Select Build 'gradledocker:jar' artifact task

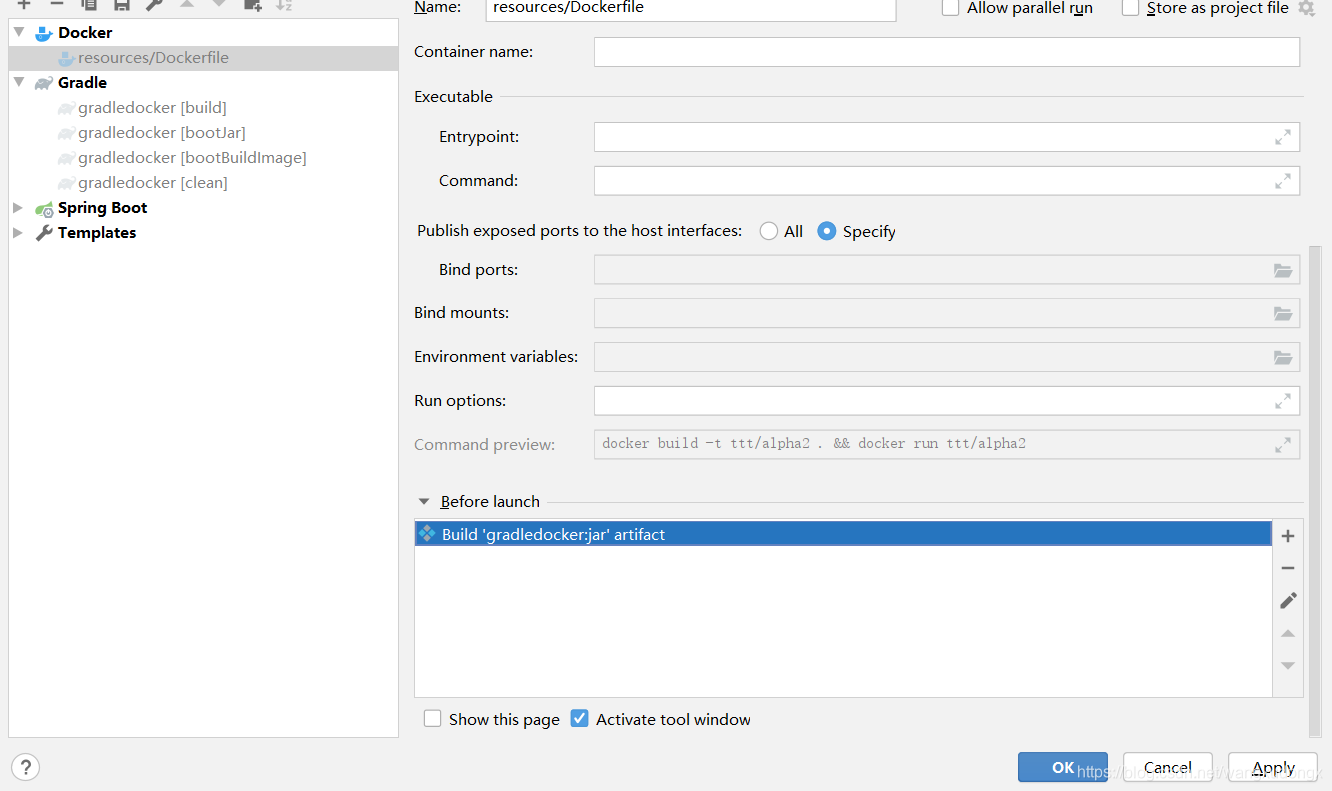(843, 535)
